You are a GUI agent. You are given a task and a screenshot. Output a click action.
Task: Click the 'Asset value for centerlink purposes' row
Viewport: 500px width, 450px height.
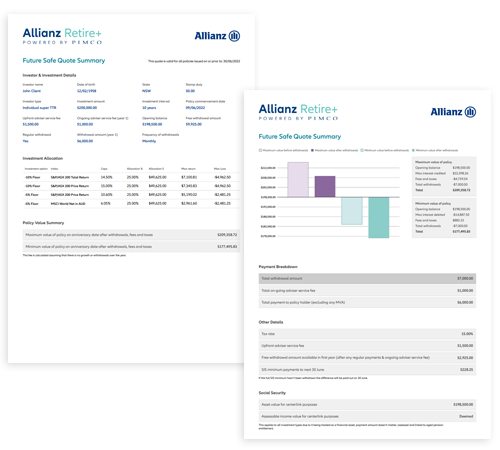pyautogui.click(x=367, y=404)
